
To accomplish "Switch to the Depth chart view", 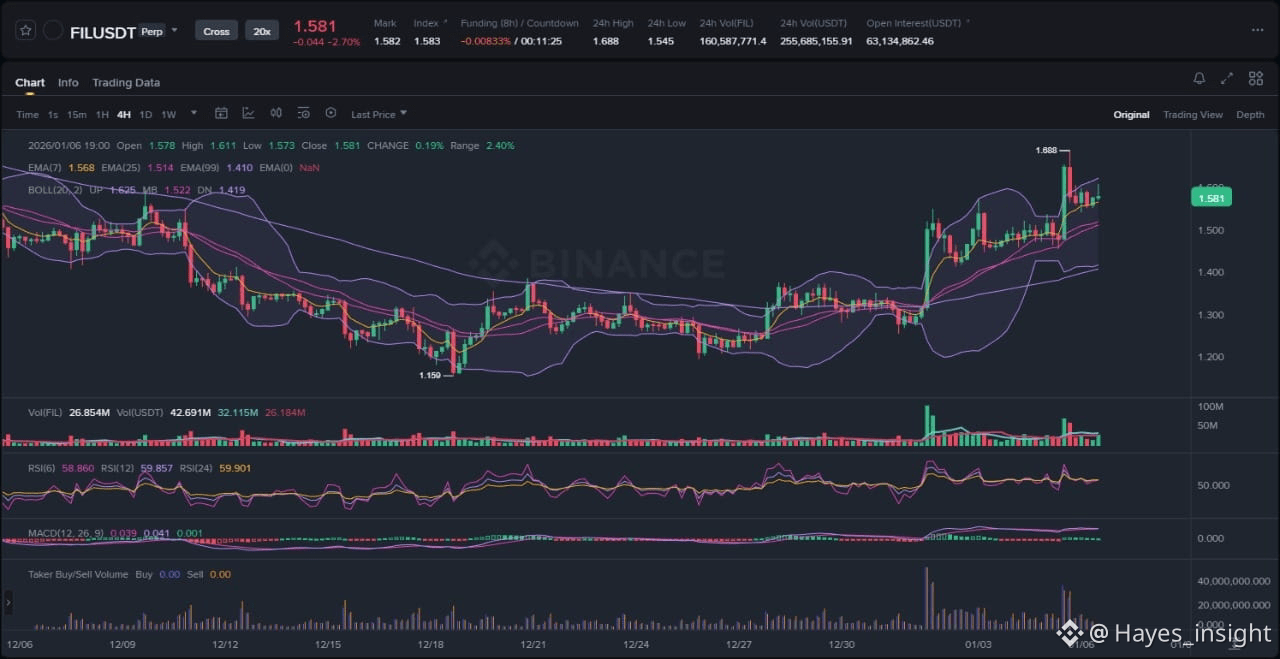I will click(1250, 114).
